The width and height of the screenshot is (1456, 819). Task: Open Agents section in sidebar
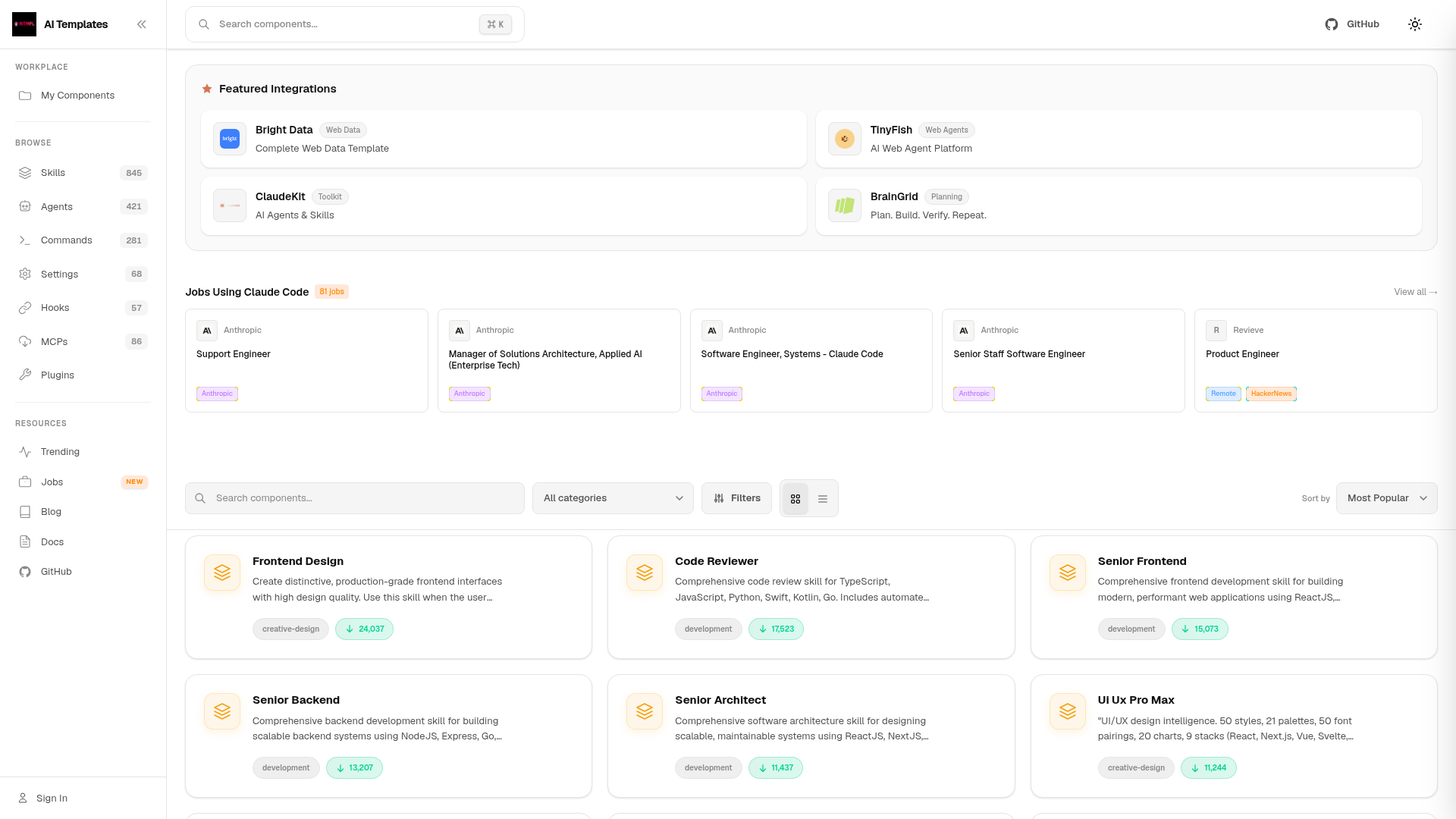click(x=83, y=206)
